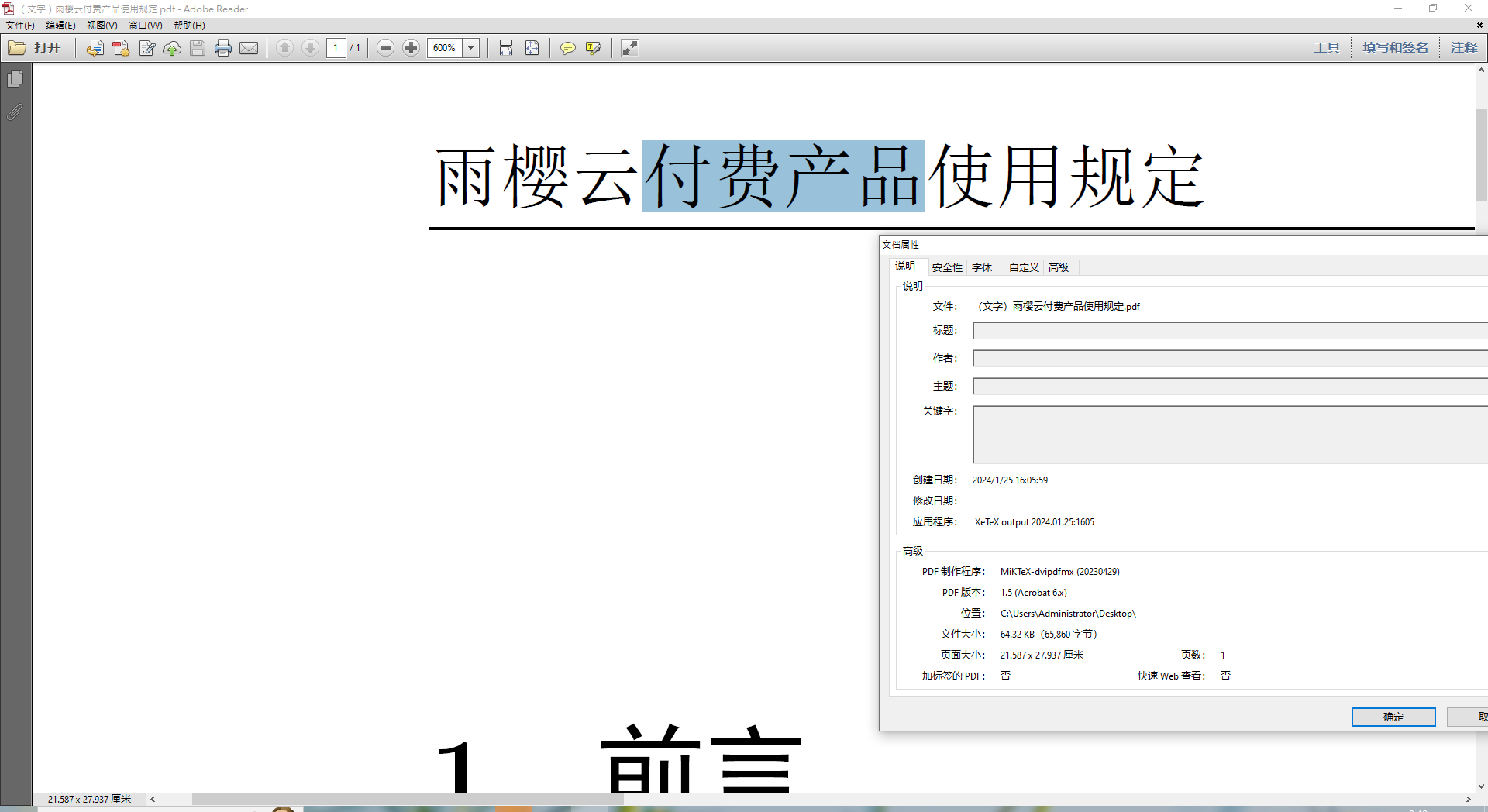
Task: Click the XeTeX output application value
Action: coord(1035,522)
